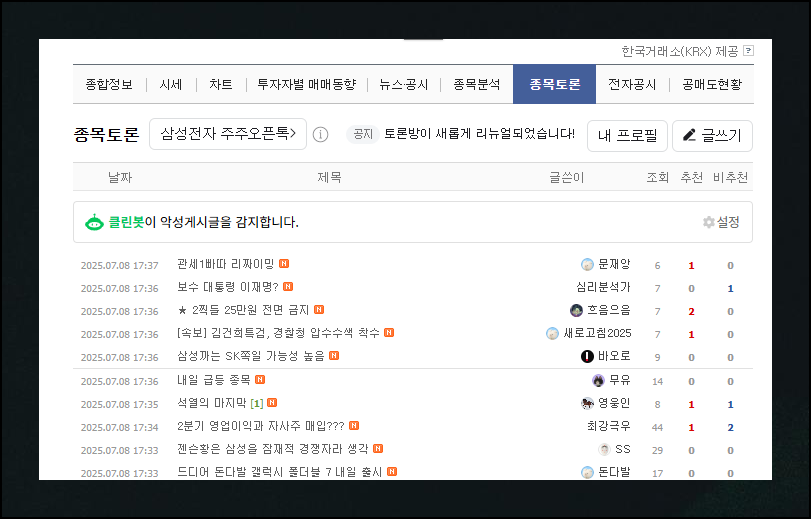Viewport: 811px width, 519px height.
Task: Click author name 새로고침2025
Action: 597,333
